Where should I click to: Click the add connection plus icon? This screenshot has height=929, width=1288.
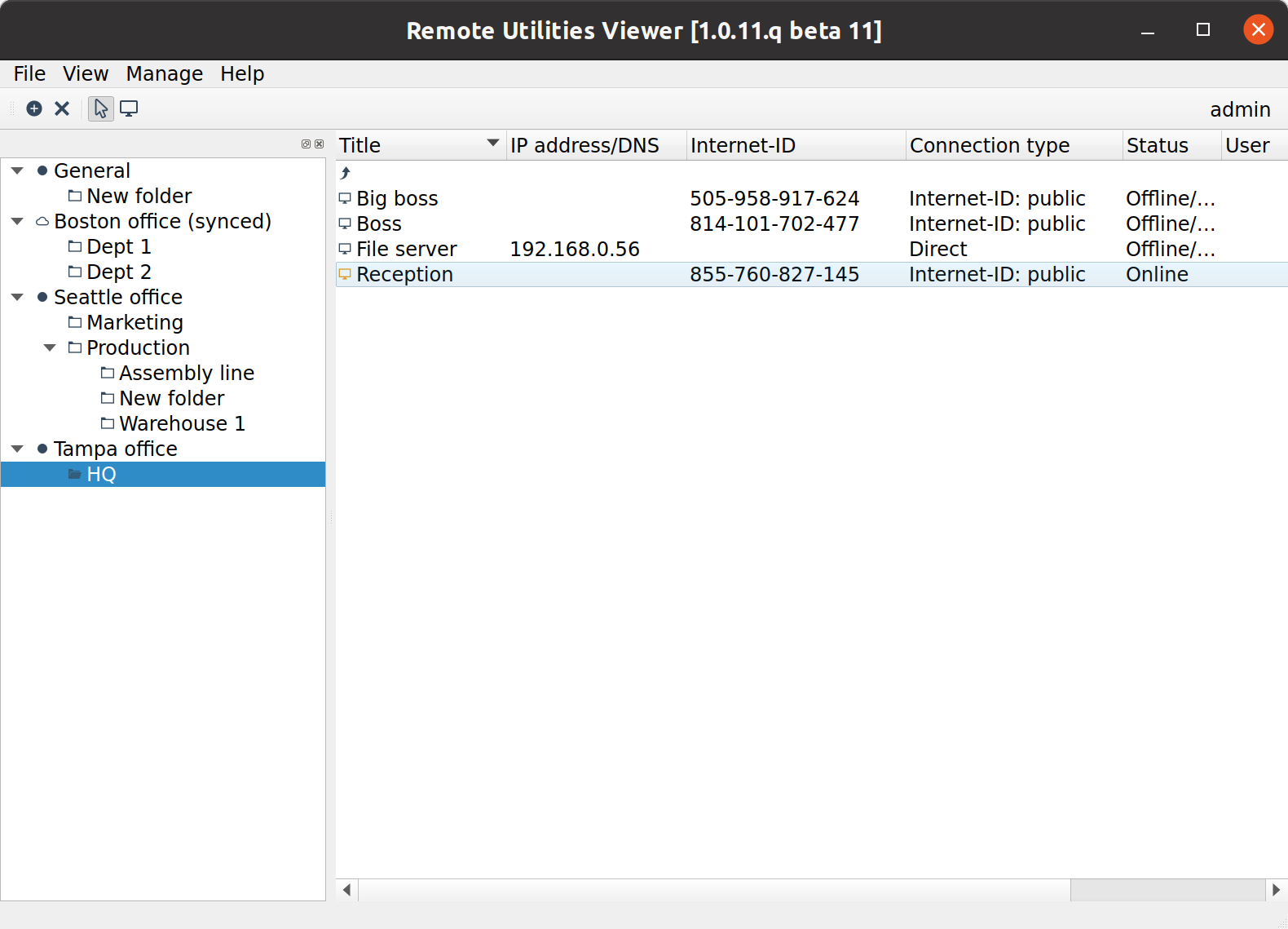pyautogui.click(x=34, y=108)
